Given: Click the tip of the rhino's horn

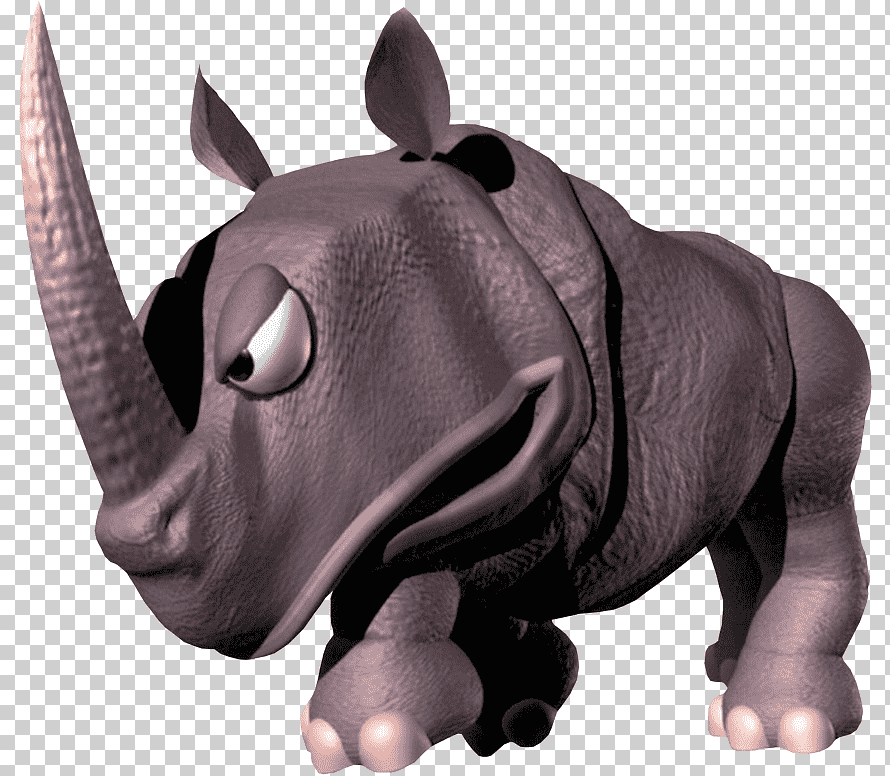Looking at the screenshot, I should click(36, 20).
